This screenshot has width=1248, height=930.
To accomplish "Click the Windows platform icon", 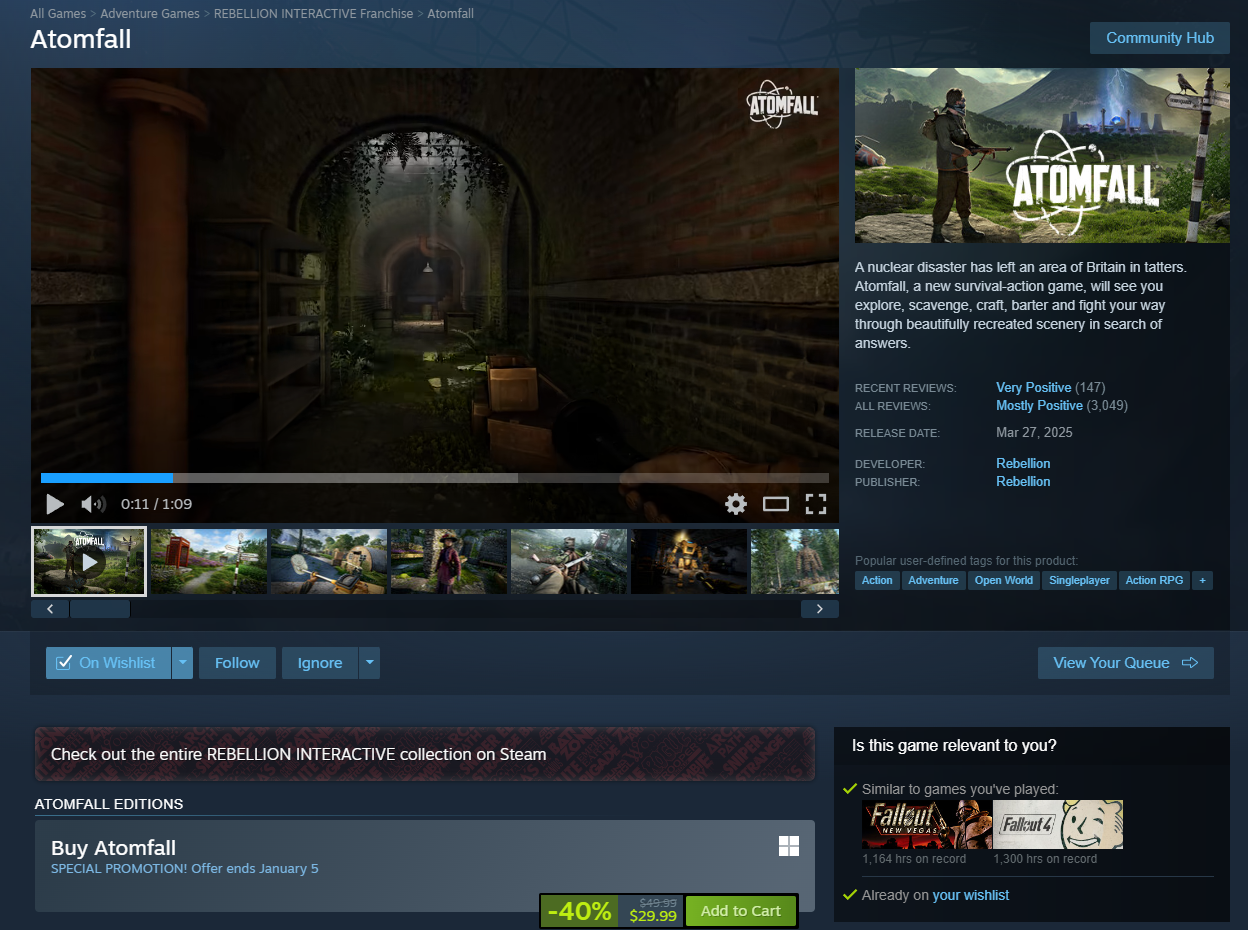I will (789, 847).
